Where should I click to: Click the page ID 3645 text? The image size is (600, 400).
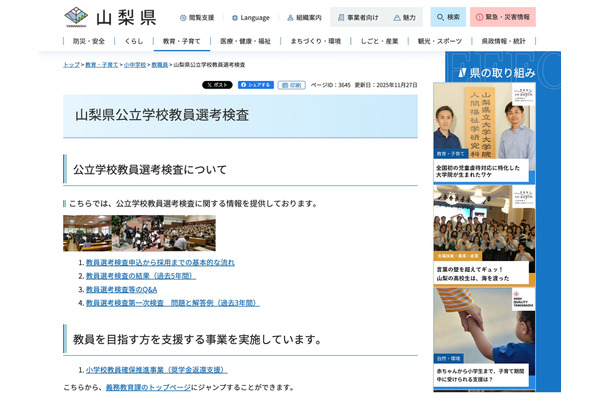coord(330,85)
